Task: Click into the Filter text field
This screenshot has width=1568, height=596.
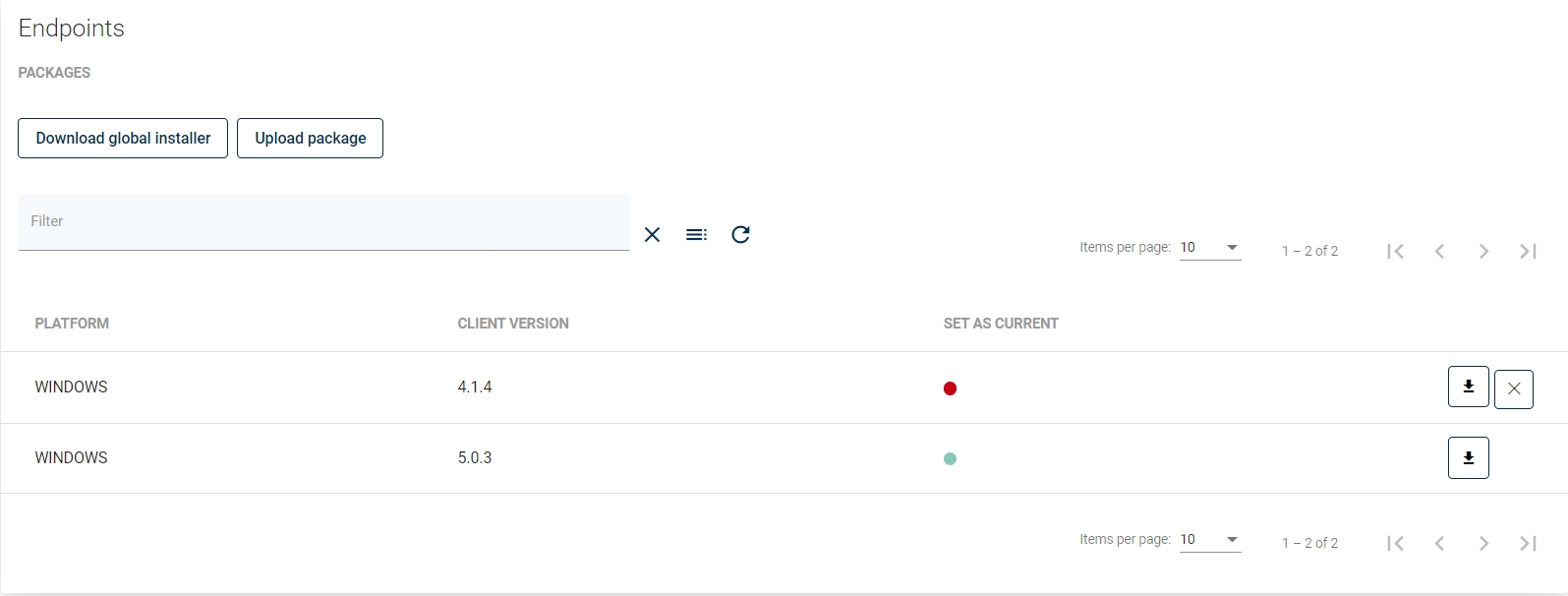Action: click(x=323, y=222)
